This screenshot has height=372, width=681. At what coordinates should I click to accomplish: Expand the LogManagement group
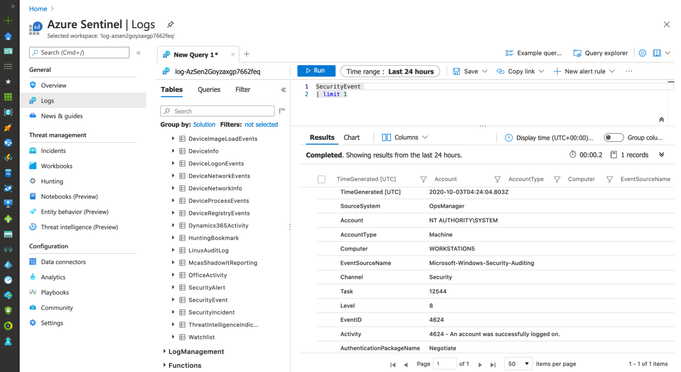click(x=164, y=351)
